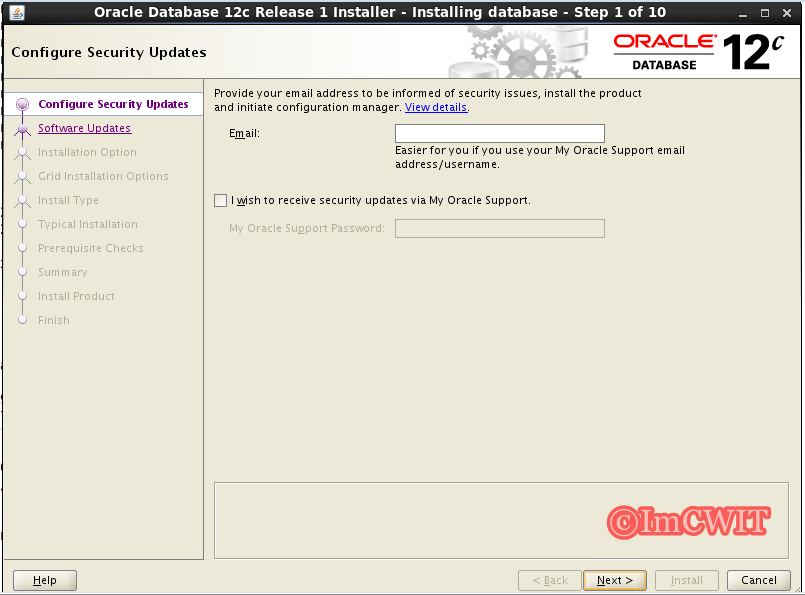
Task: Click the Install Product step
Action: (x=76, y=296)
